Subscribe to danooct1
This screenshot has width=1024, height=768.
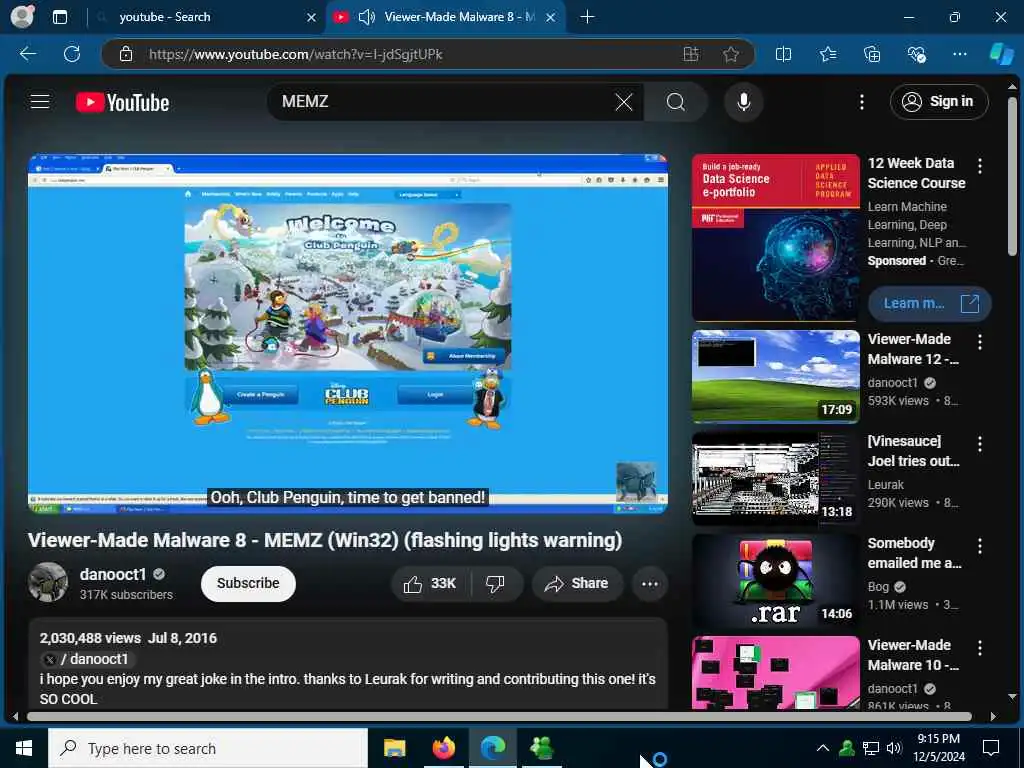tap(248, 583)
